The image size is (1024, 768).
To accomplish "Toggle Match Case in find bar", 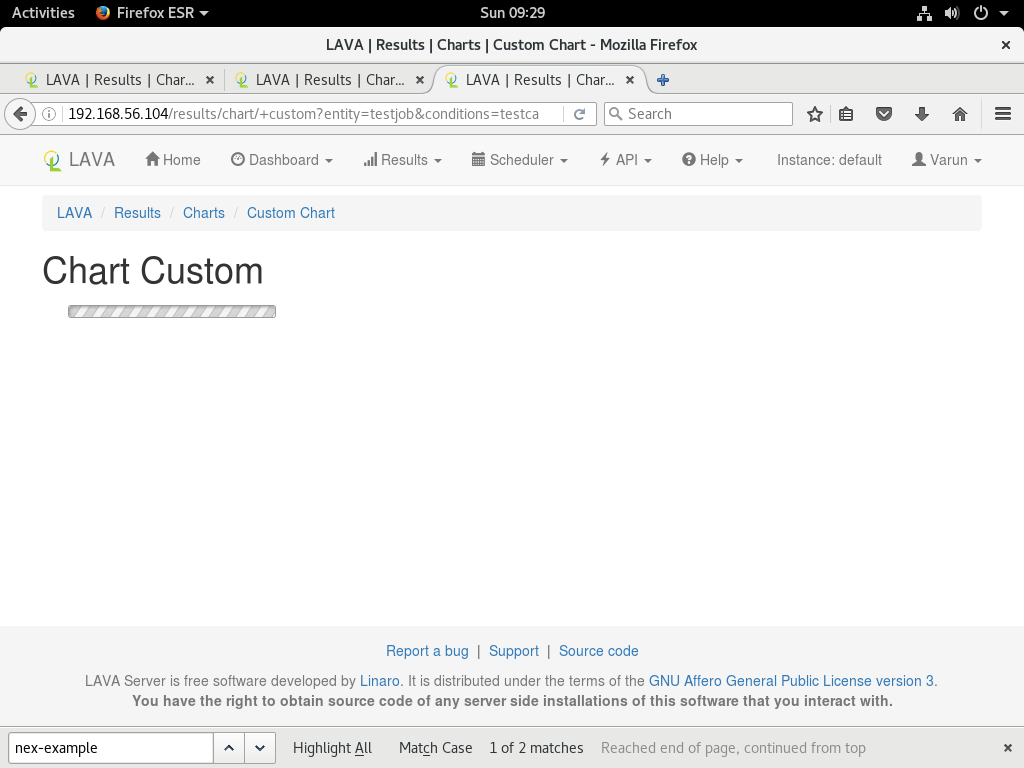I will pos(435,748).
